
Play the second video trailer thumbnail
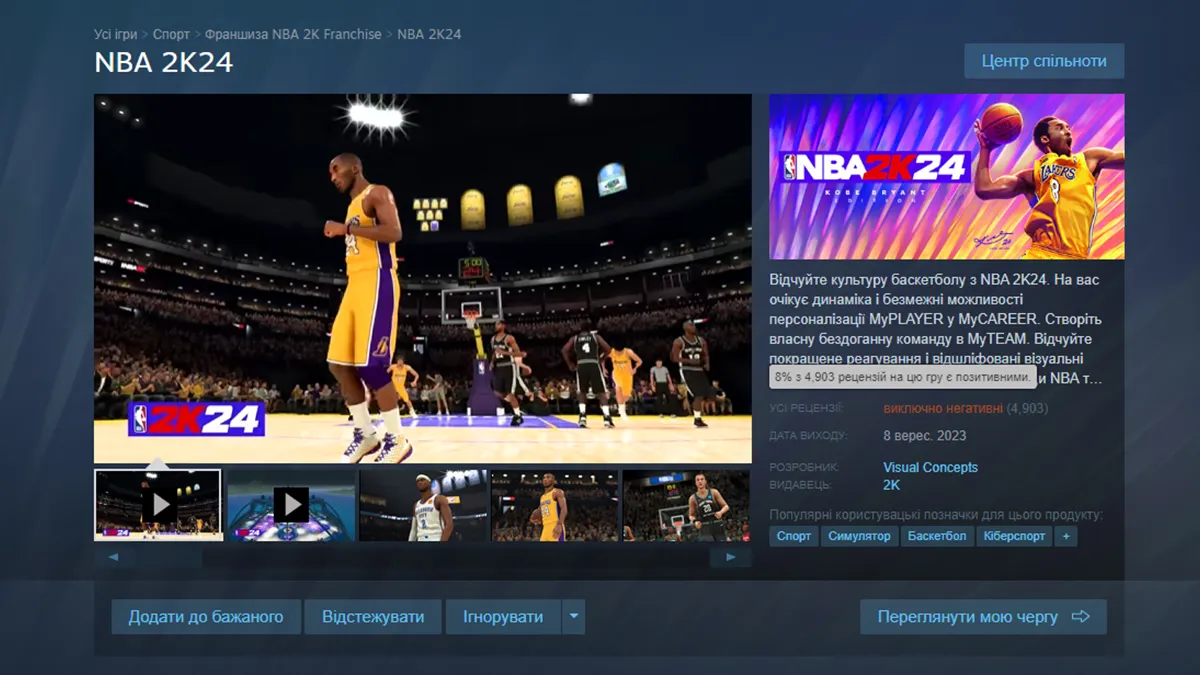point(291,505)
